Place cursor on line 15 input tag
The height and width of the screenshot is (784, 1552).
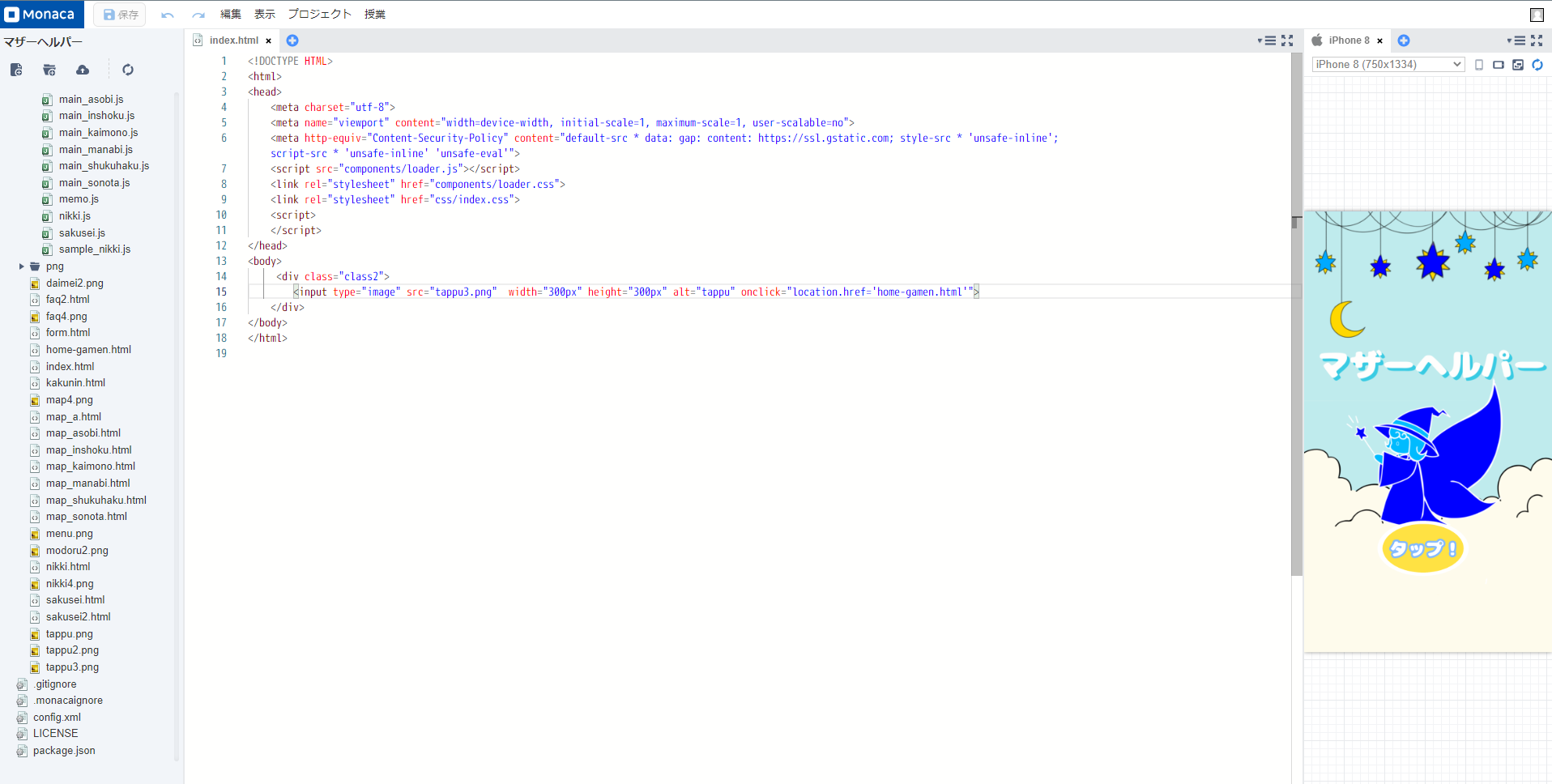pyautogui.click(x=636, y=292)
